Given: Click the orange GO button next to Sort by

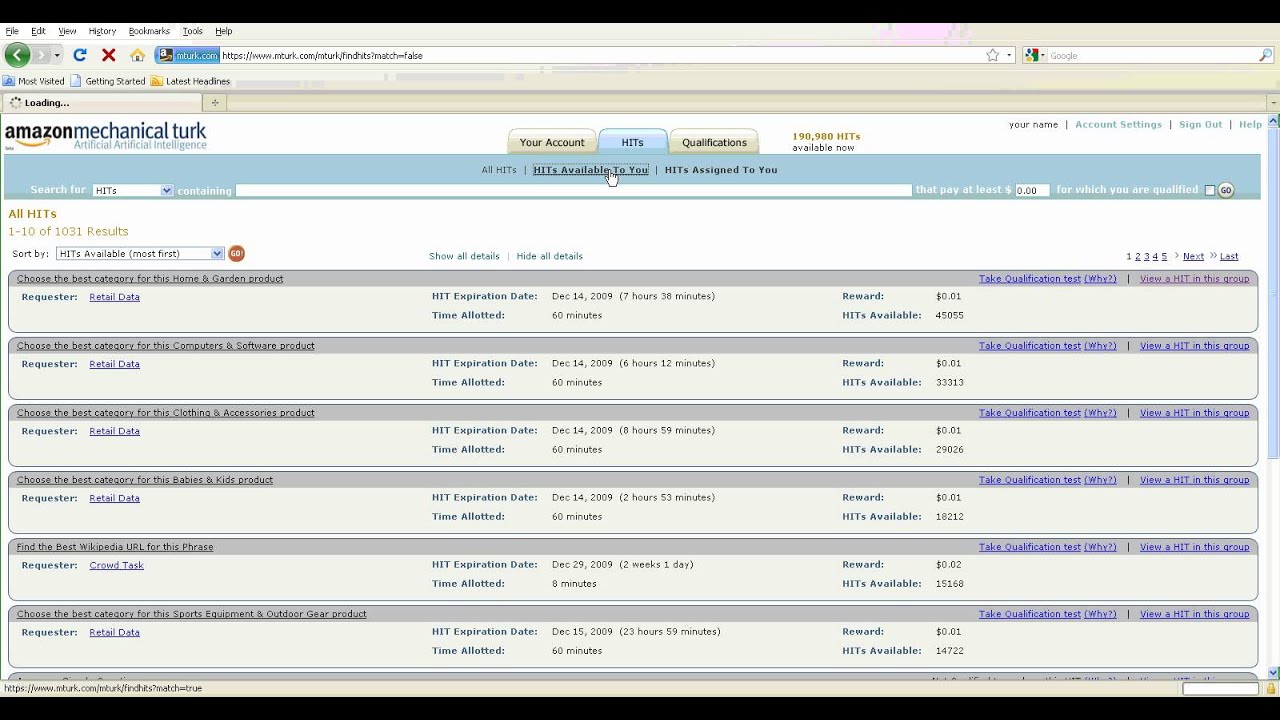Looking at the screenshot, I should click(237, 253).
